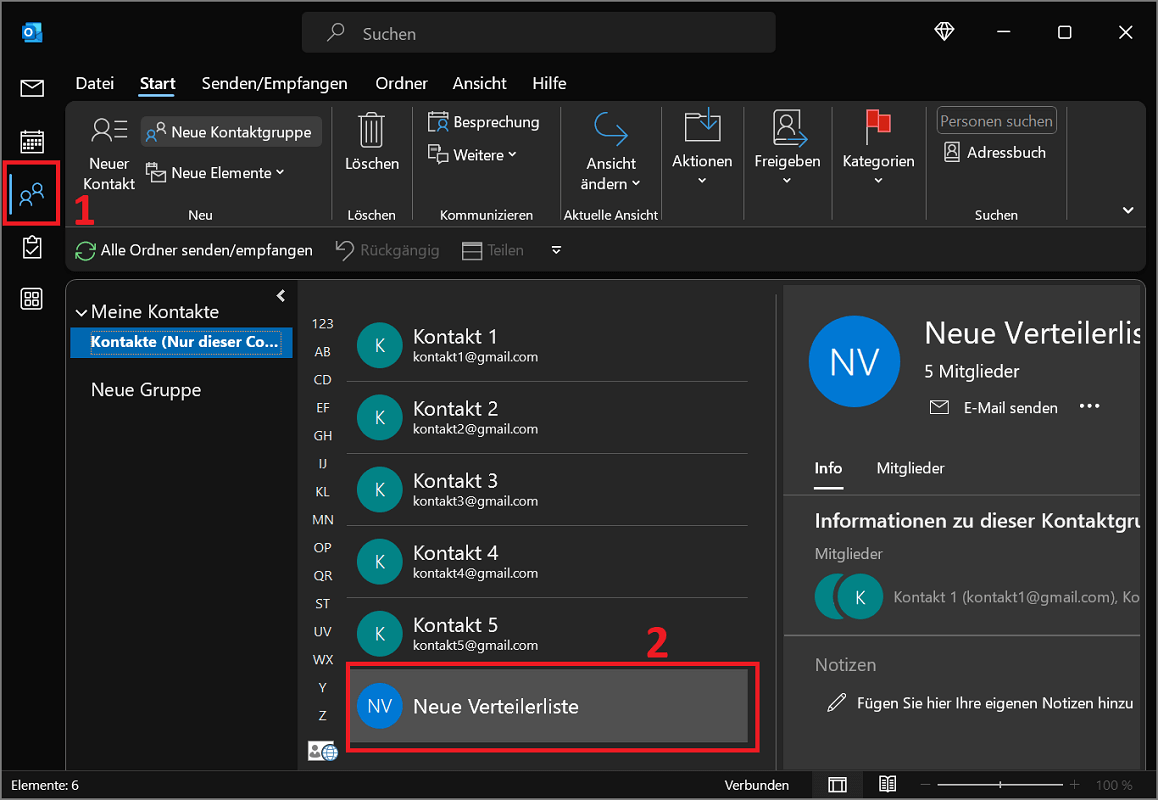The height and width of the screenshot is (800, 1158).
Task: Click Besprechung in Kommunizieren group
Action: [484, 122]
